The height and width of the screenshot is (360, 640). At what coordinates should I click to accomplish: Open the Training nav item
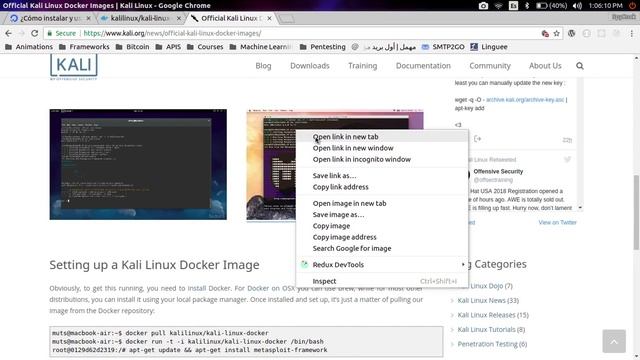[x=362, y=66]
